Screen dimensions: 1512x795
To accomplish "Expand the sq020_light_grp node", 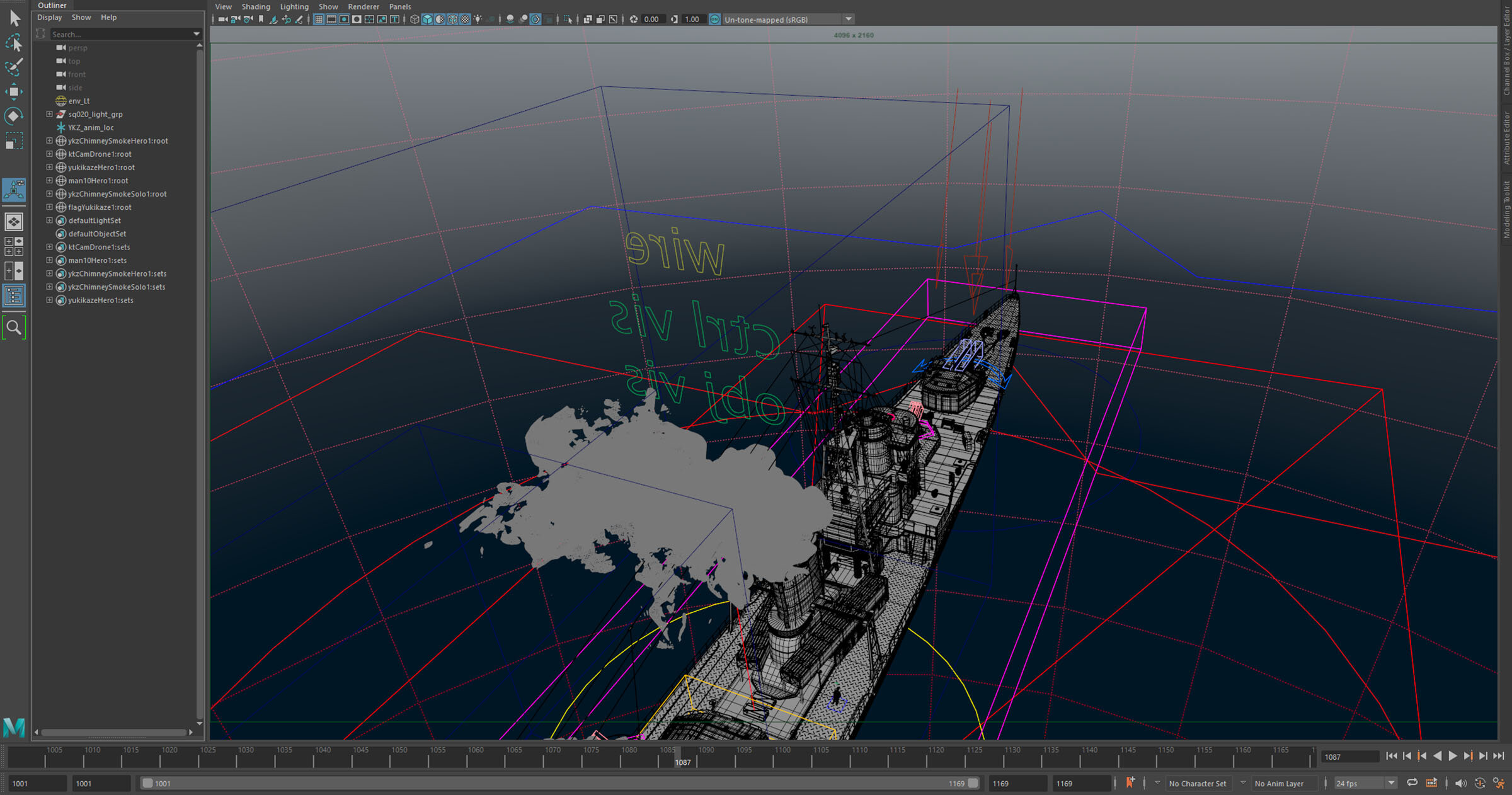I will click(49, 114).
